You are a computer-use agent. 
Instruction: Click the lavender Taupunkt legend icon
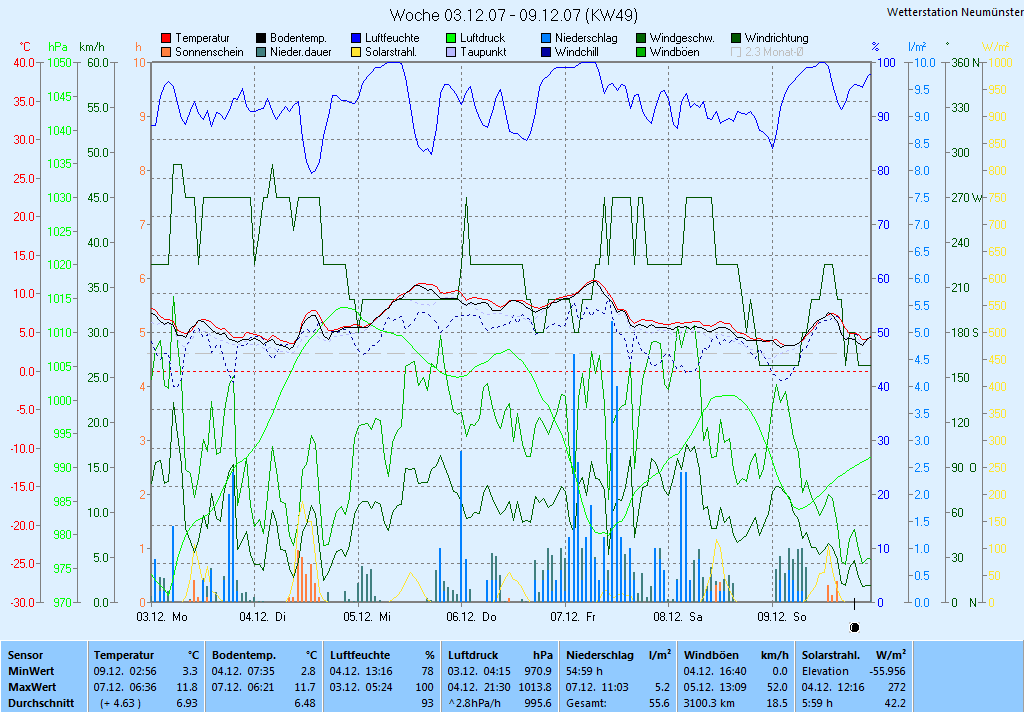(x=451, y=52)
